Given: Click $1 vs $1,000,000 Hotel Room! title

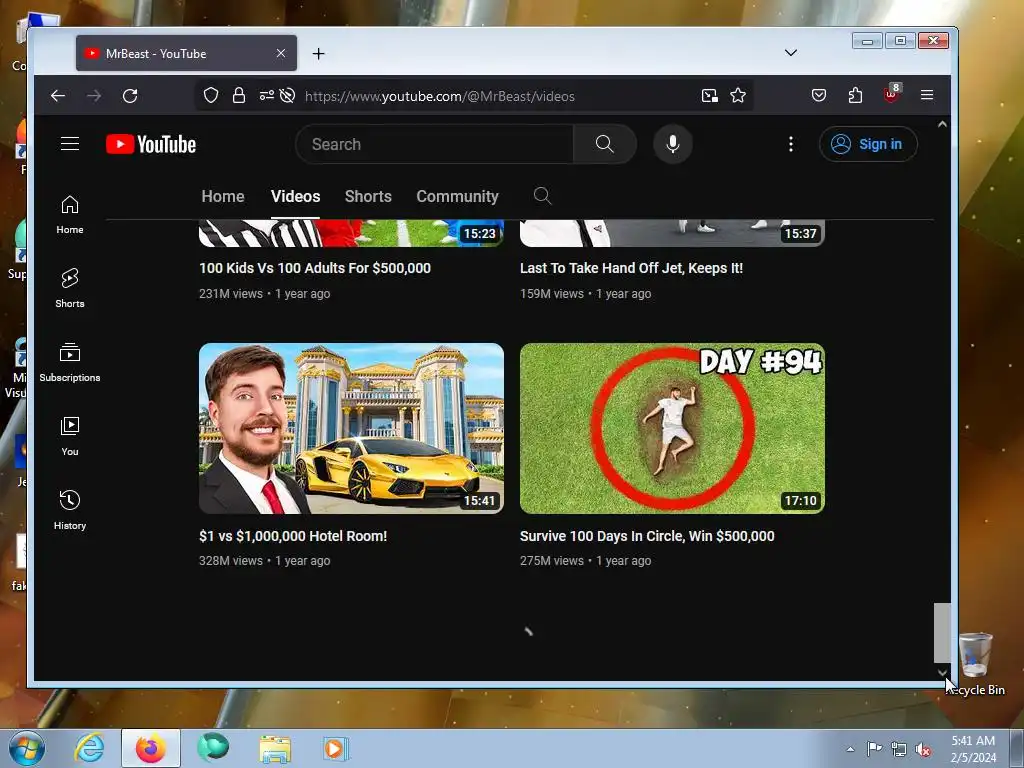Looking at the screenshot, I should click(293, 536).
